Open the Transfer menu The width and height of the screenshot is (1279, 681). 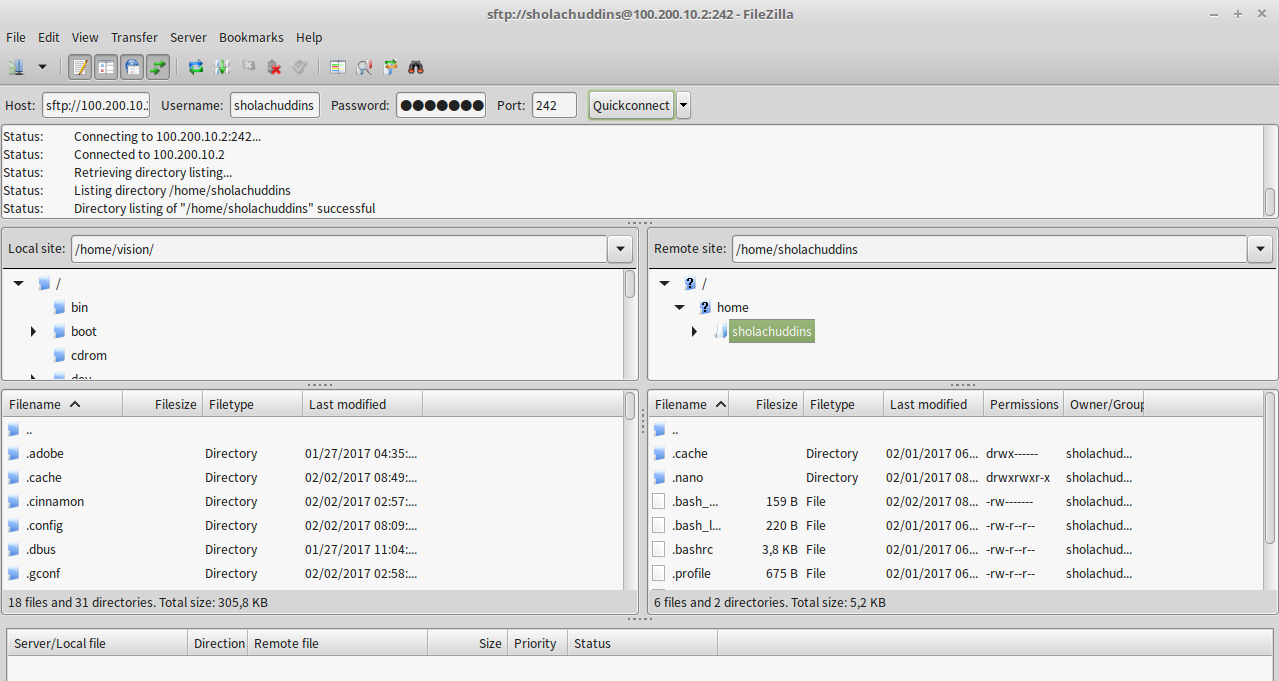[x=134, y=37]
